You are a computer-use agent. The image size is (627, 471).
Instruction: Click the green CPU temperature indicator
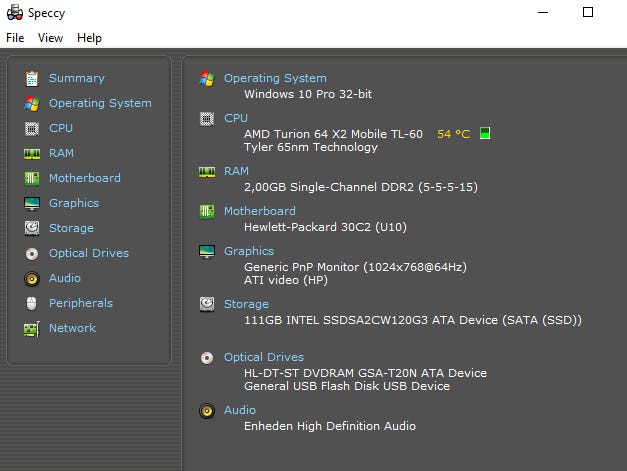485,133
